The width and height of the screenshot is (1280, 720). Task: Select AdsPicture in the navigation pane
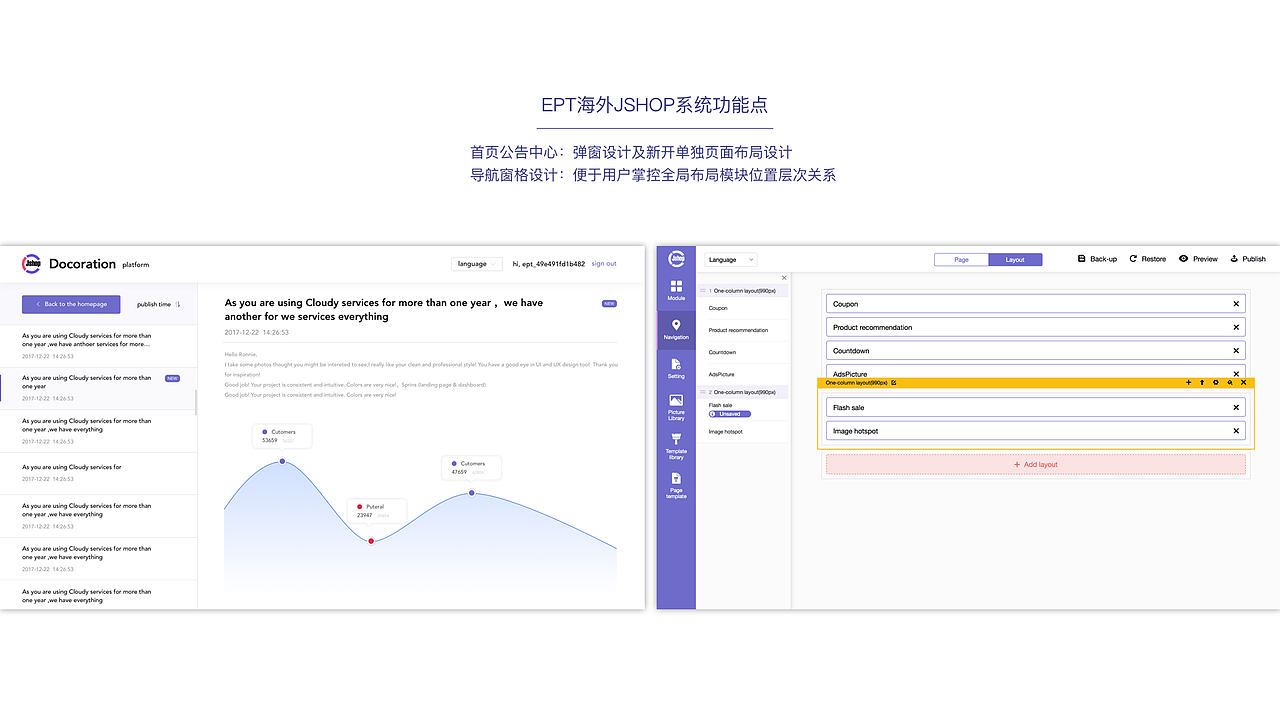click(x=721, y=374)
